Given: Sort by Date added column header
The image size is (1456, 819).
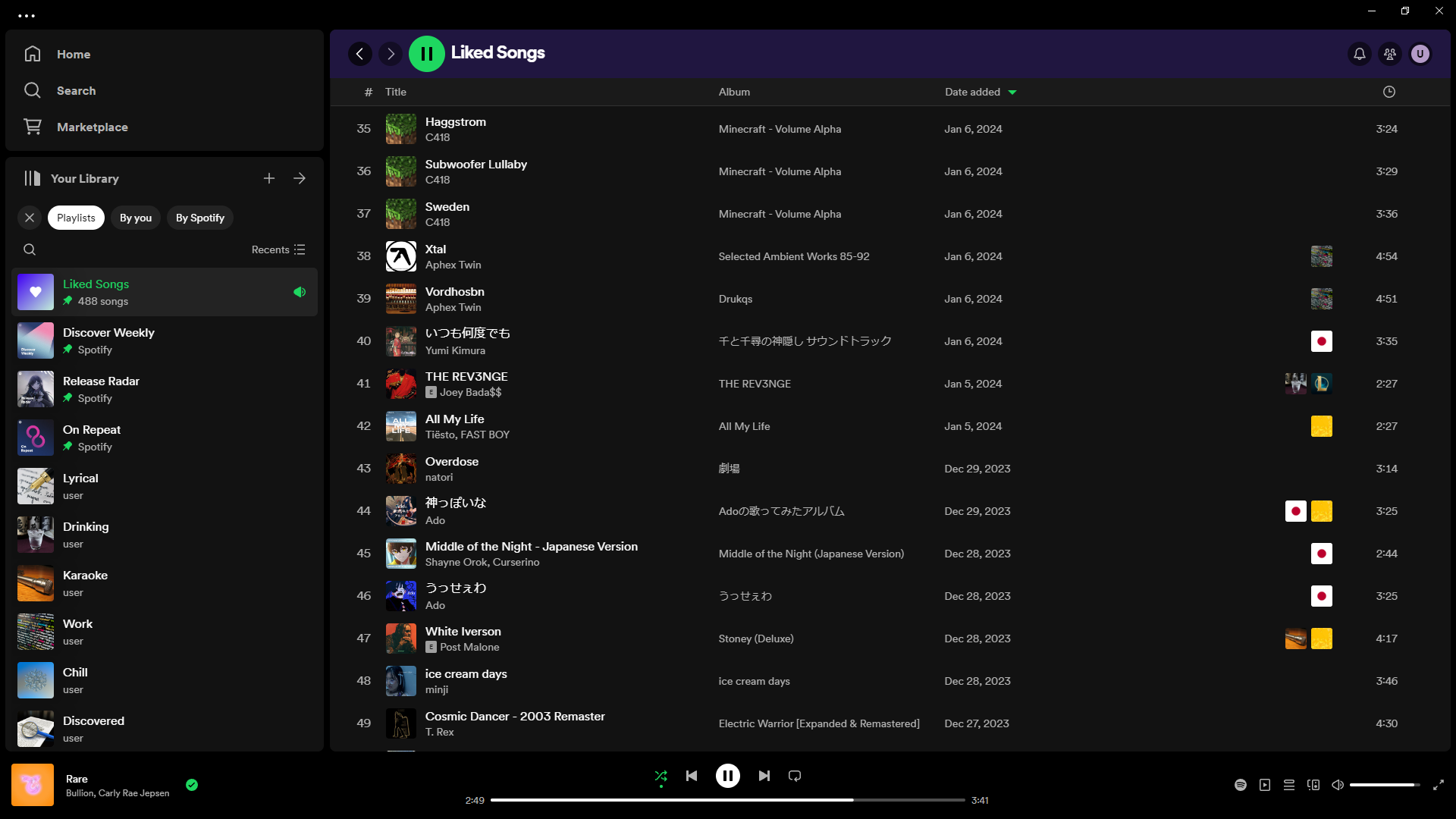Looking at the screenshot, I should pyautogui.click(x=973, y=92).
